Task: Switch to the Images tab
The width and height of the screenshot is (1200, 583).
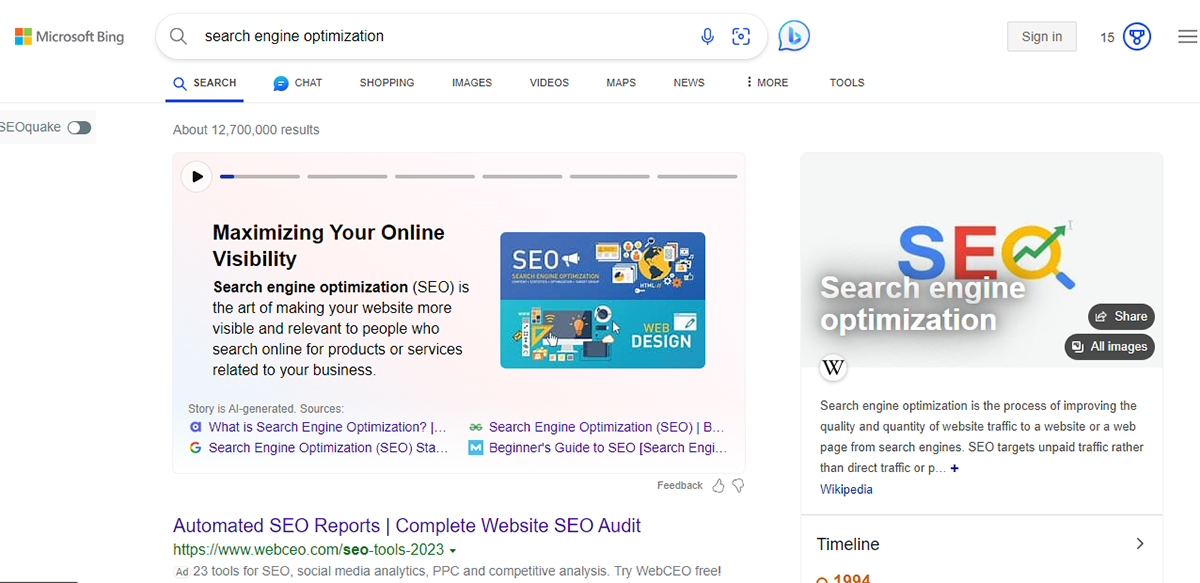Action: 472,83
